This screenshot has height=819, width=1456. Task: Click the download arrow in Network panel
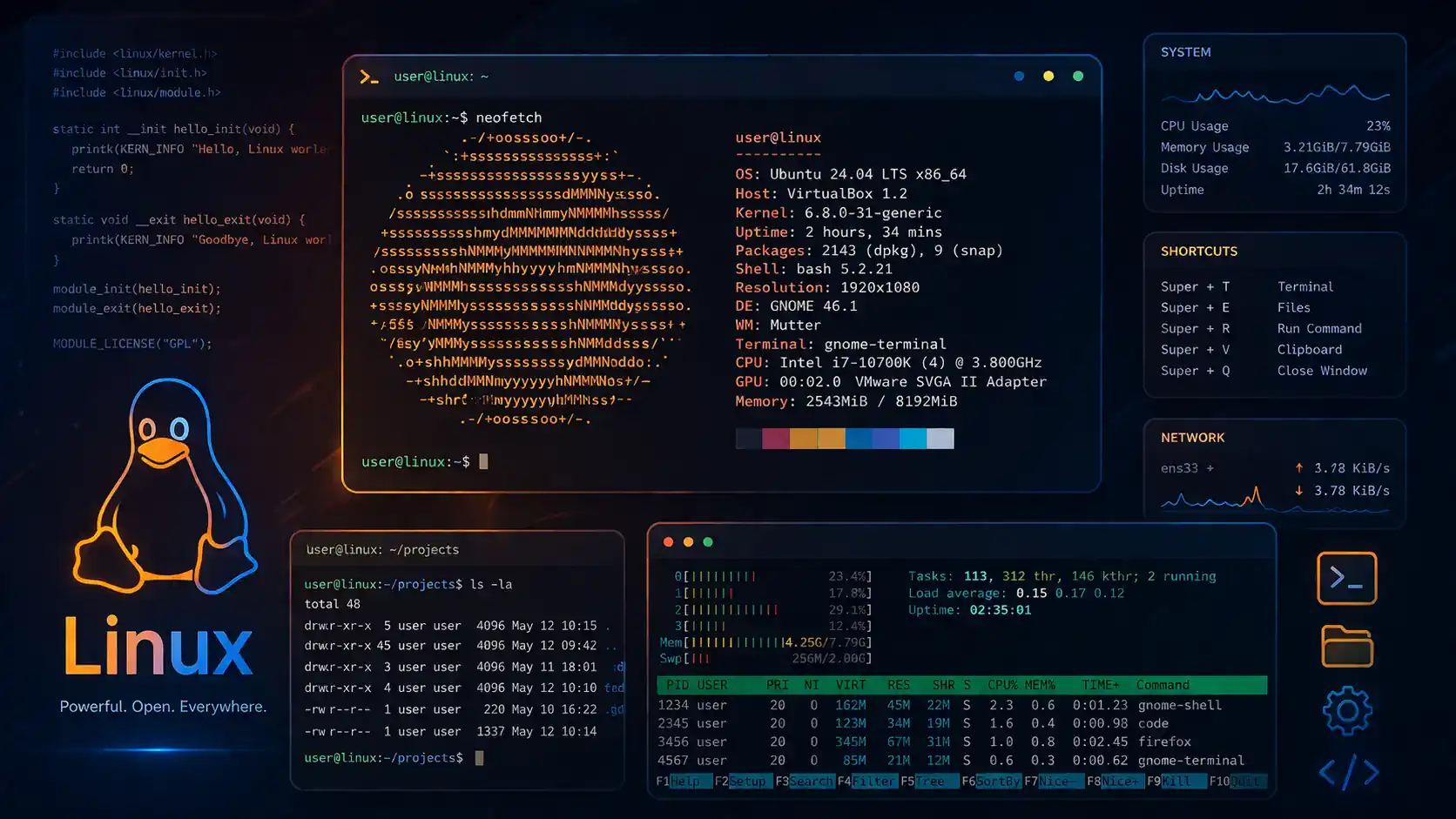1299,491
